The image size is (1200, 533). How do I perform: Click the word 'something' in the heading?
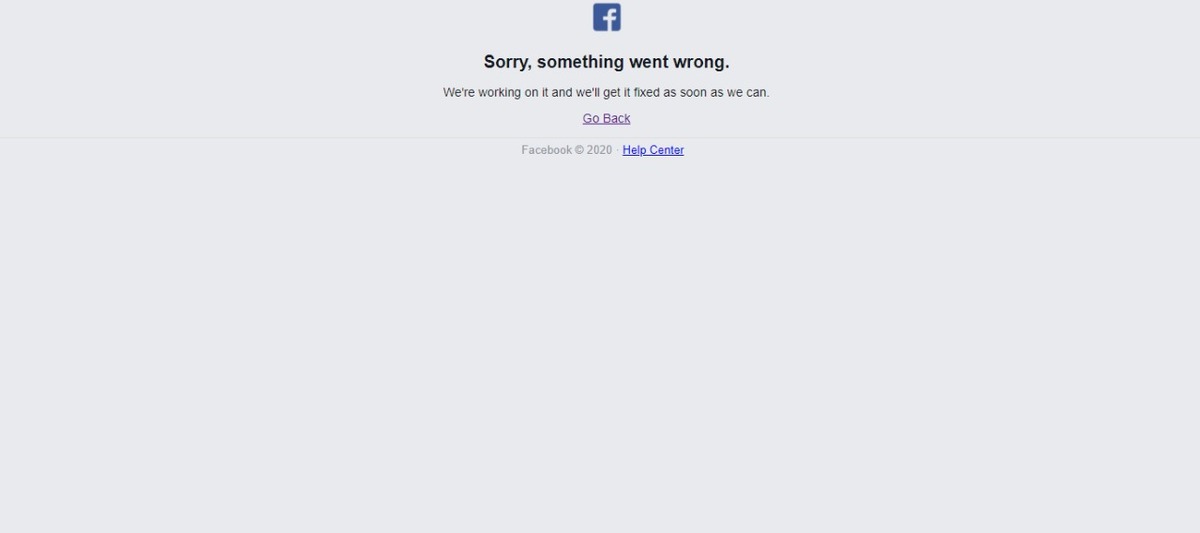tap(580, 62)
